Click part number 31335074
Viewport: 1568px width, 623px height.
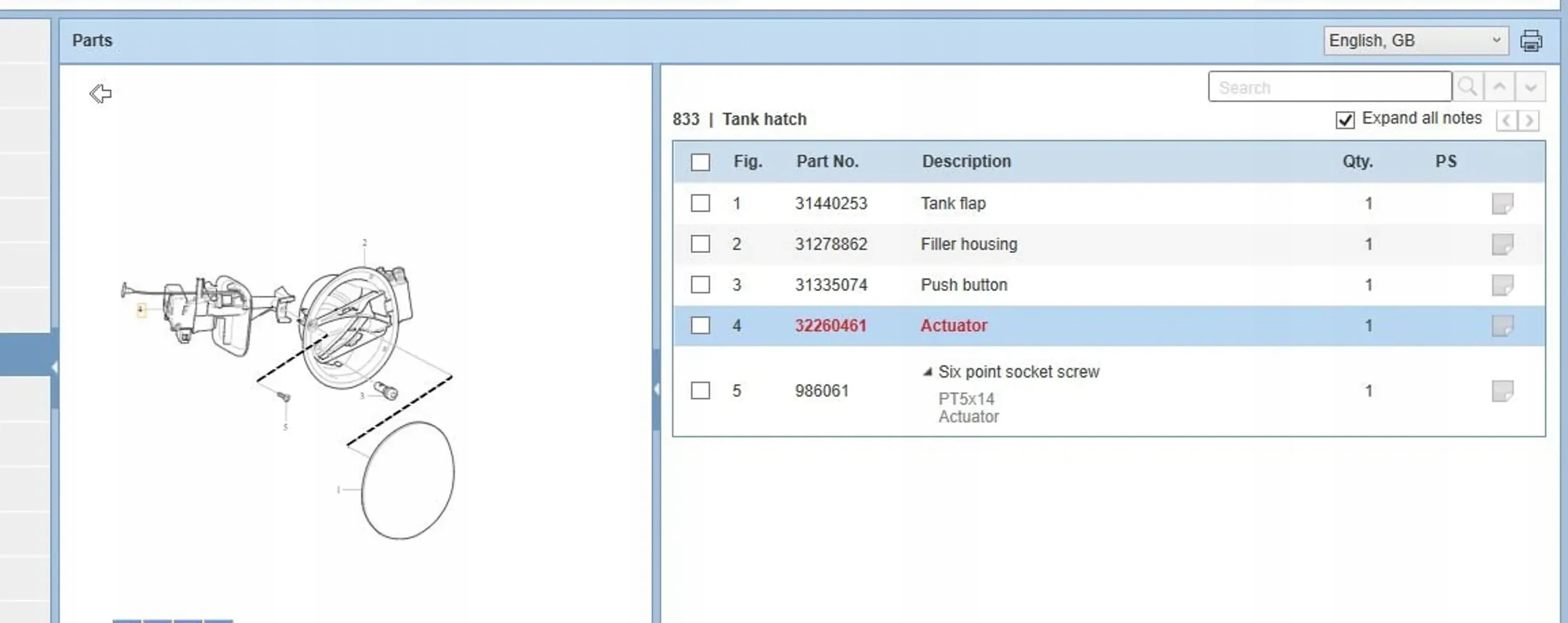pyautogui.click(x=831, y=285)
